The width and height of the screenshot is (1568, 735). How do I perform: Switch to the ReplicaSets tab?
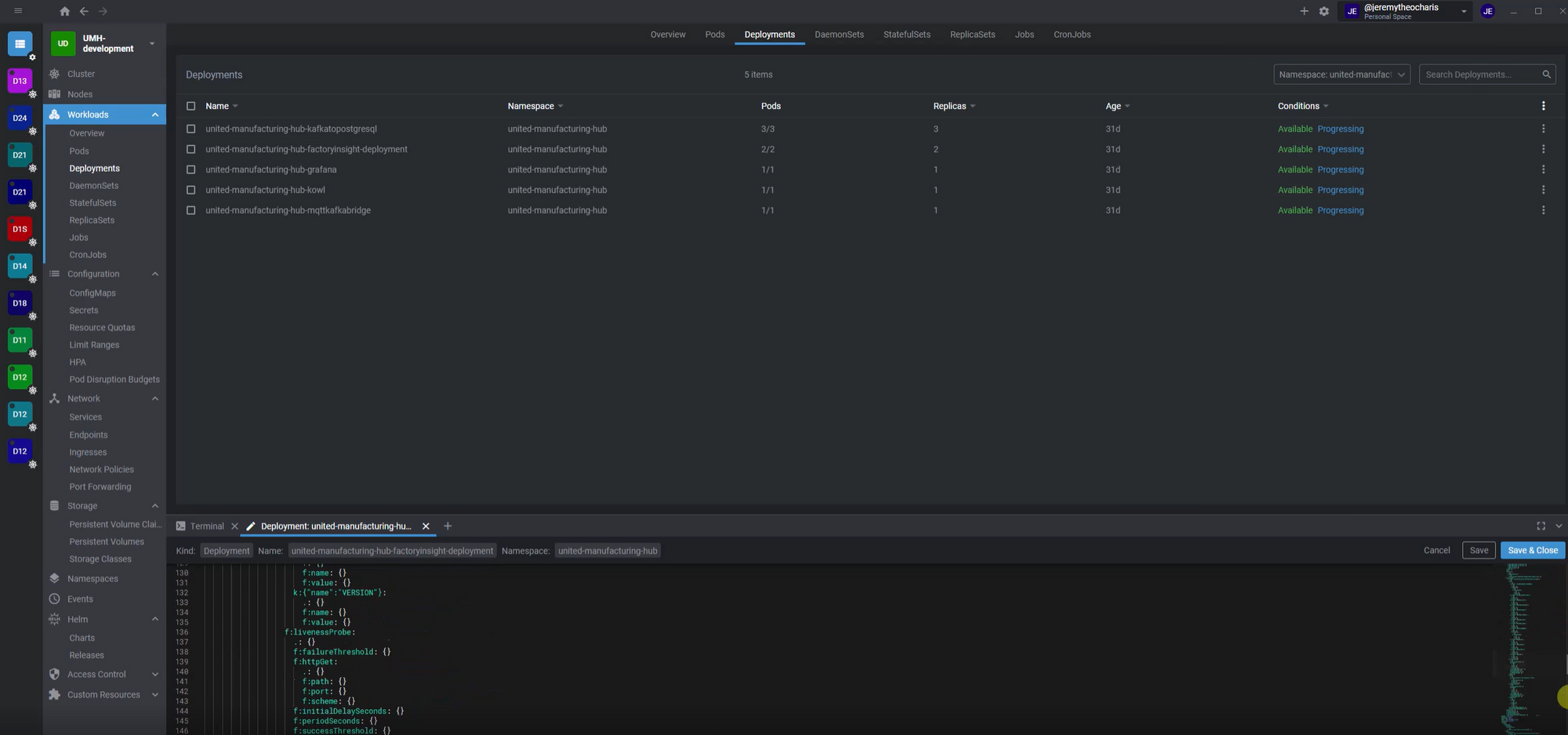[972, 35]
